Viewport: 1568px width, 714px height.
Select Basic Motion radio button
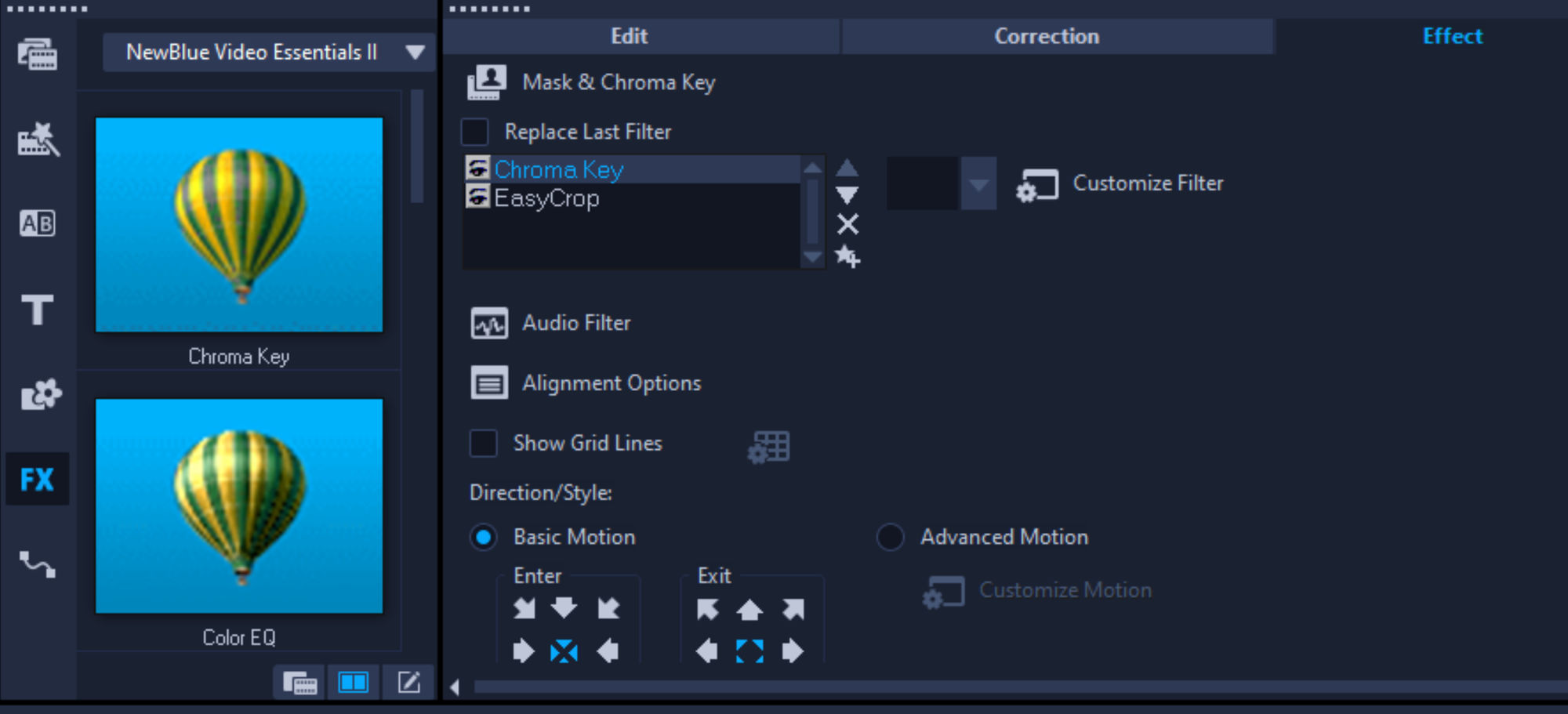(x=484, y=537)
